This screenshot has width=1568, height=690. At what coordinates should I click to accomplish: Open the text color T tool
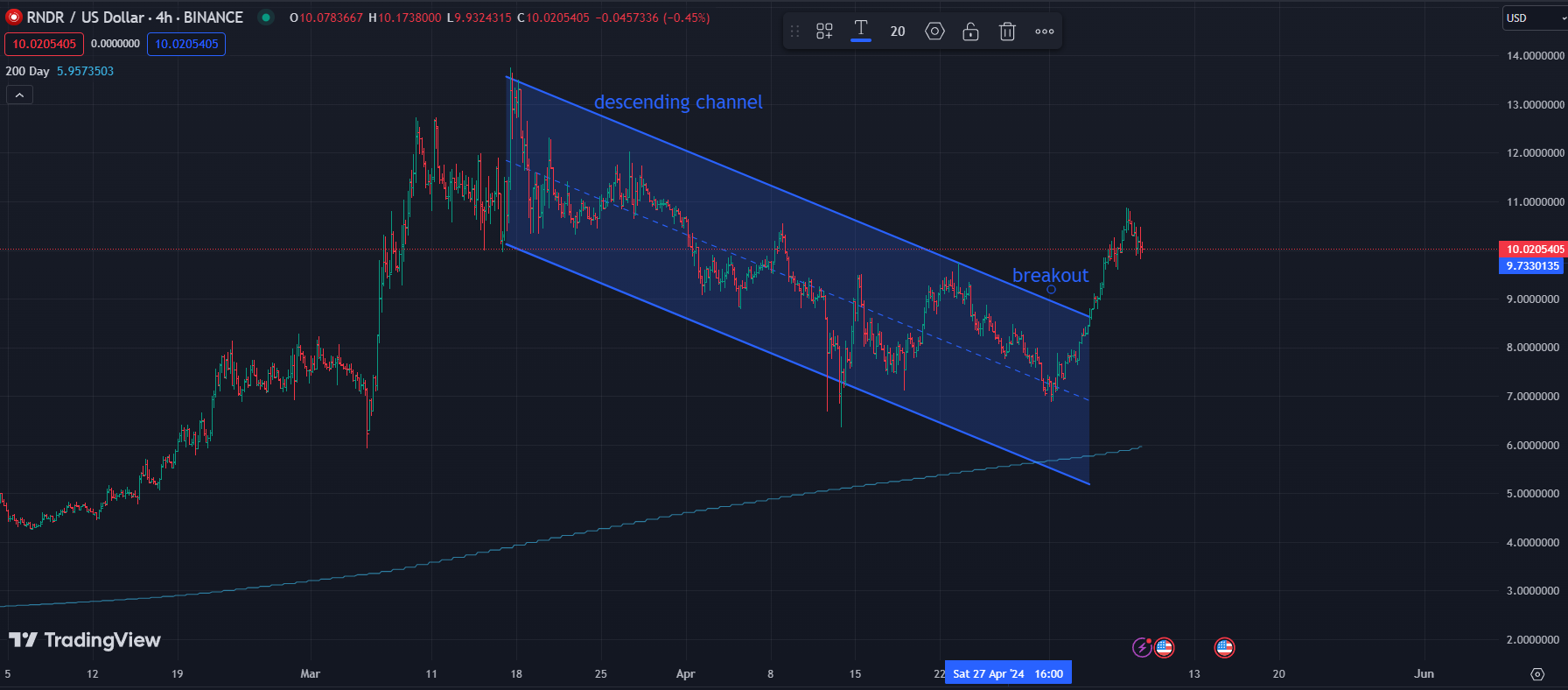[861, 31]
